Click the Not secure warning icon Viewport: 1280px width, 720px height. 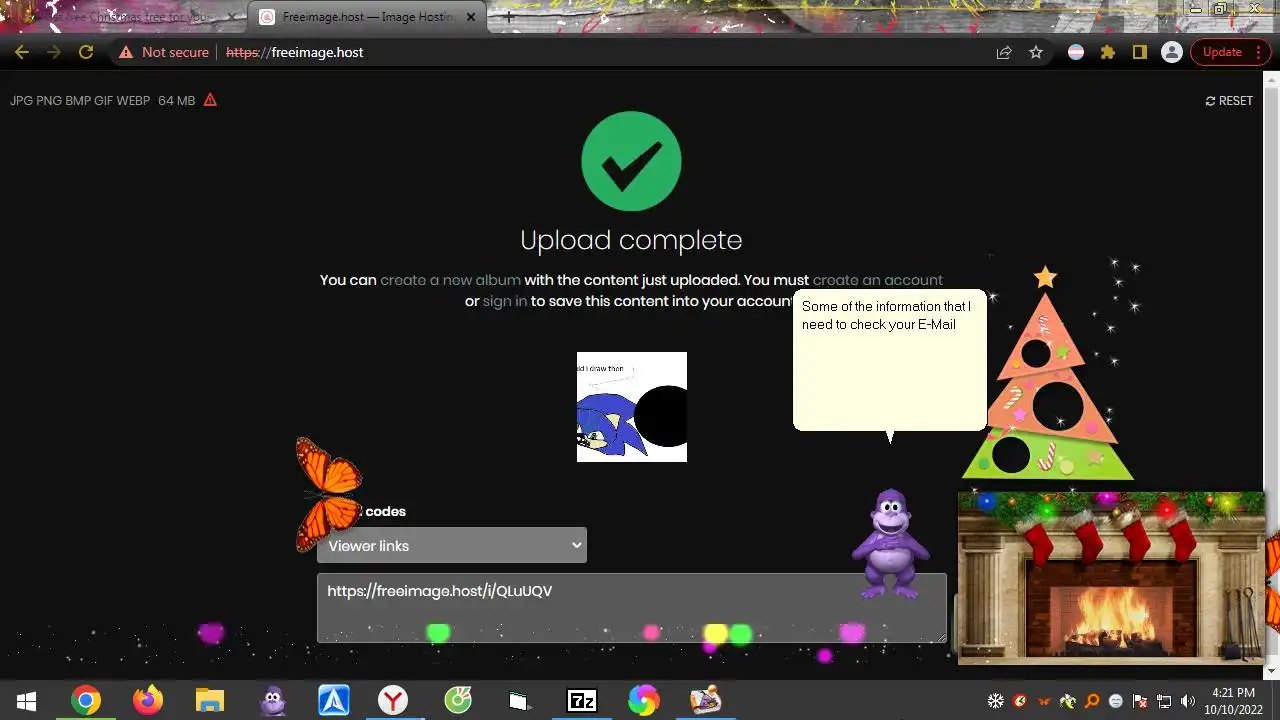click(x=126, y=52)
